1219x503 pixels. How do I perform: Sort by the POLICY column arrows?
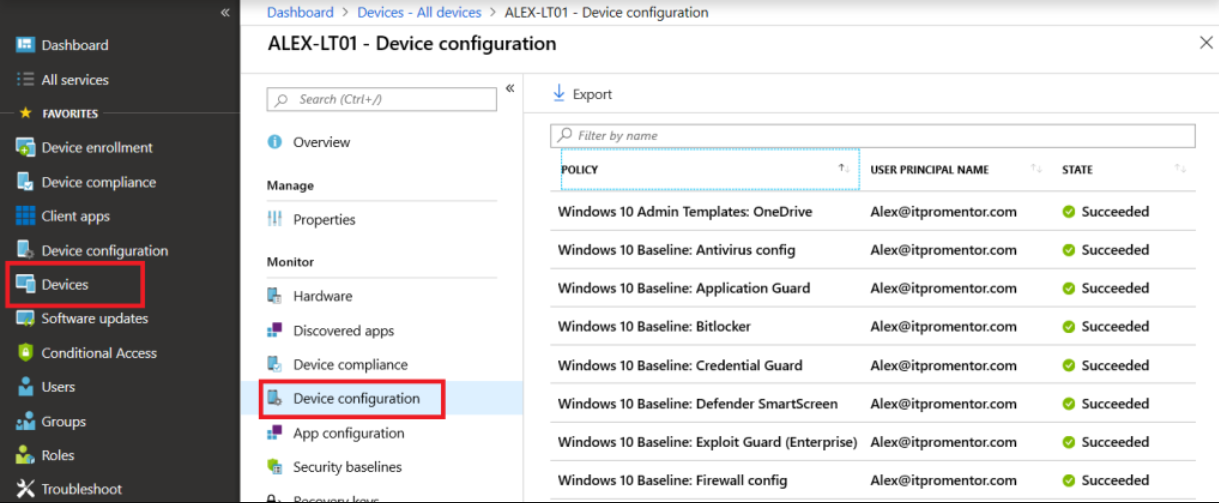[845, 169]
